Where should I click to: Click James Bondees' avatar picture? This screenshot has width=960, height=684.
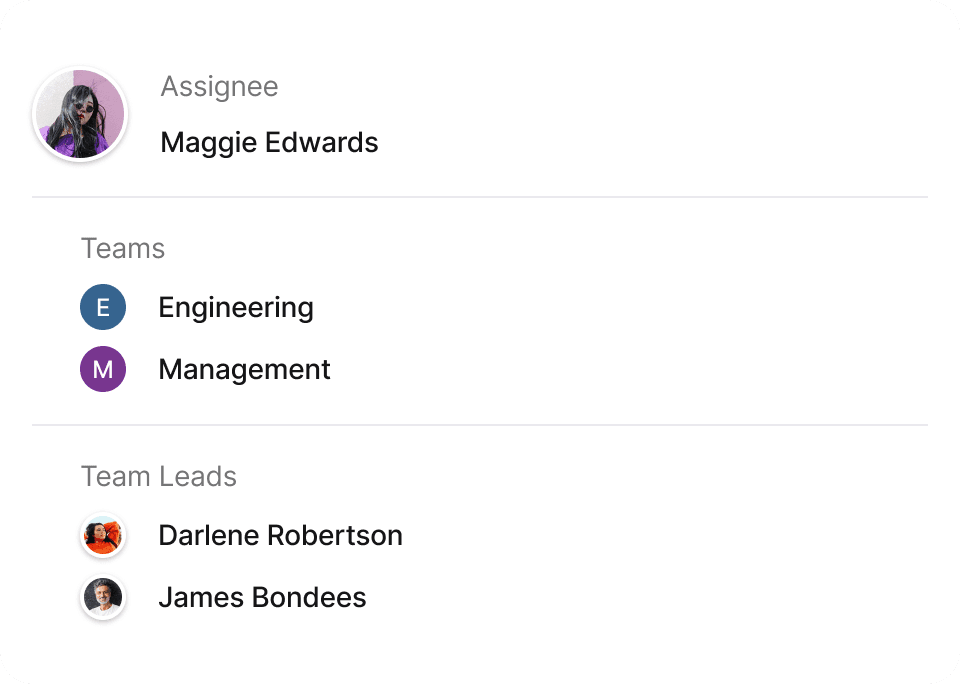click(103, 598)
